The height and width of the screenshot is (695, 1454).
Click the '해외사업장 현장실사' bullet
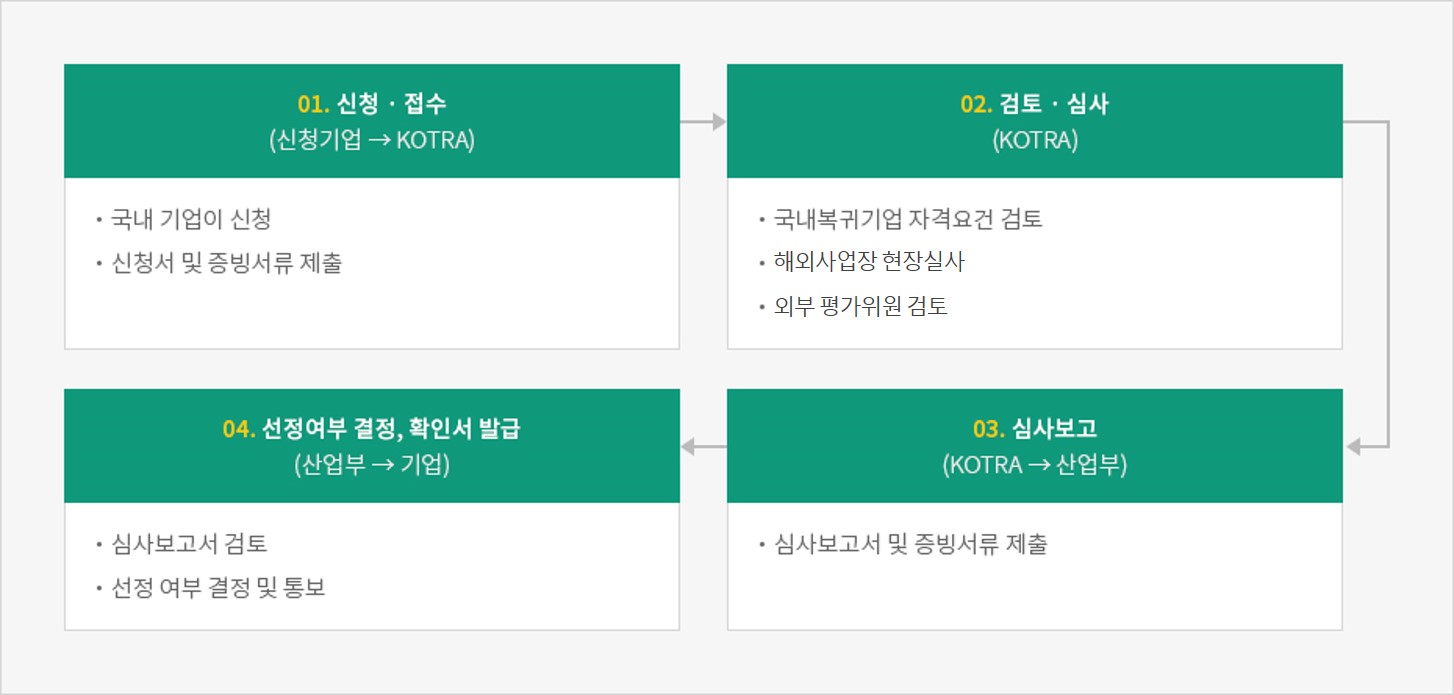(868, 262)
